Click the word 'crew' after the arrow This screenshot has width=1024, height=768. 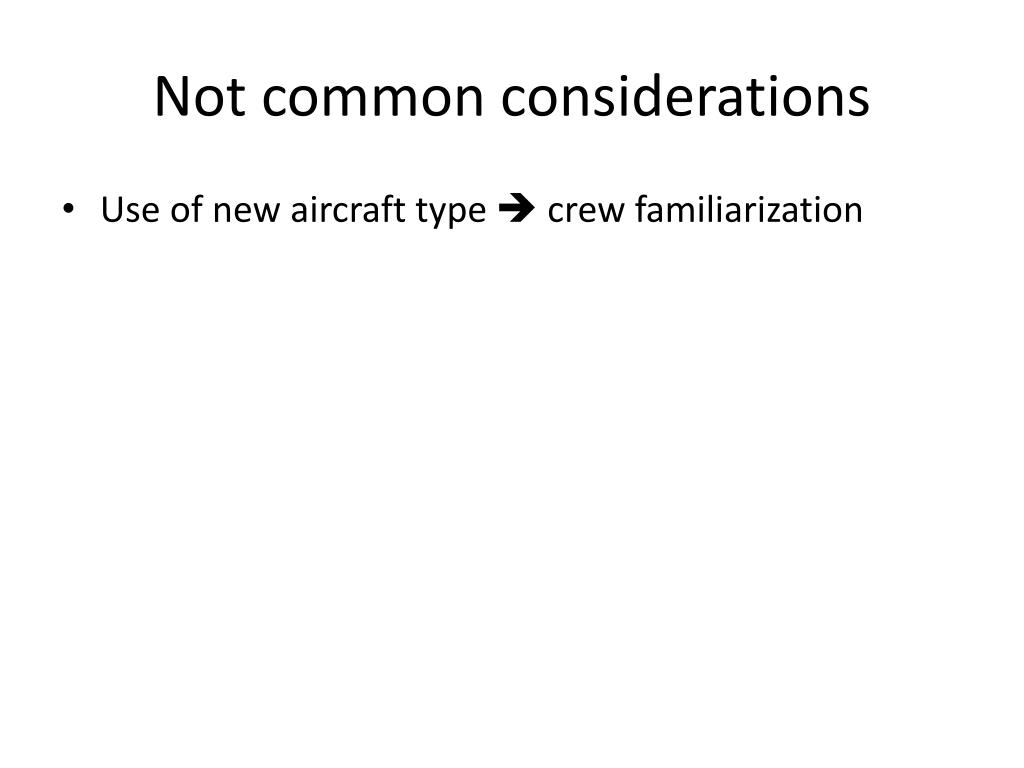[586, 214]
